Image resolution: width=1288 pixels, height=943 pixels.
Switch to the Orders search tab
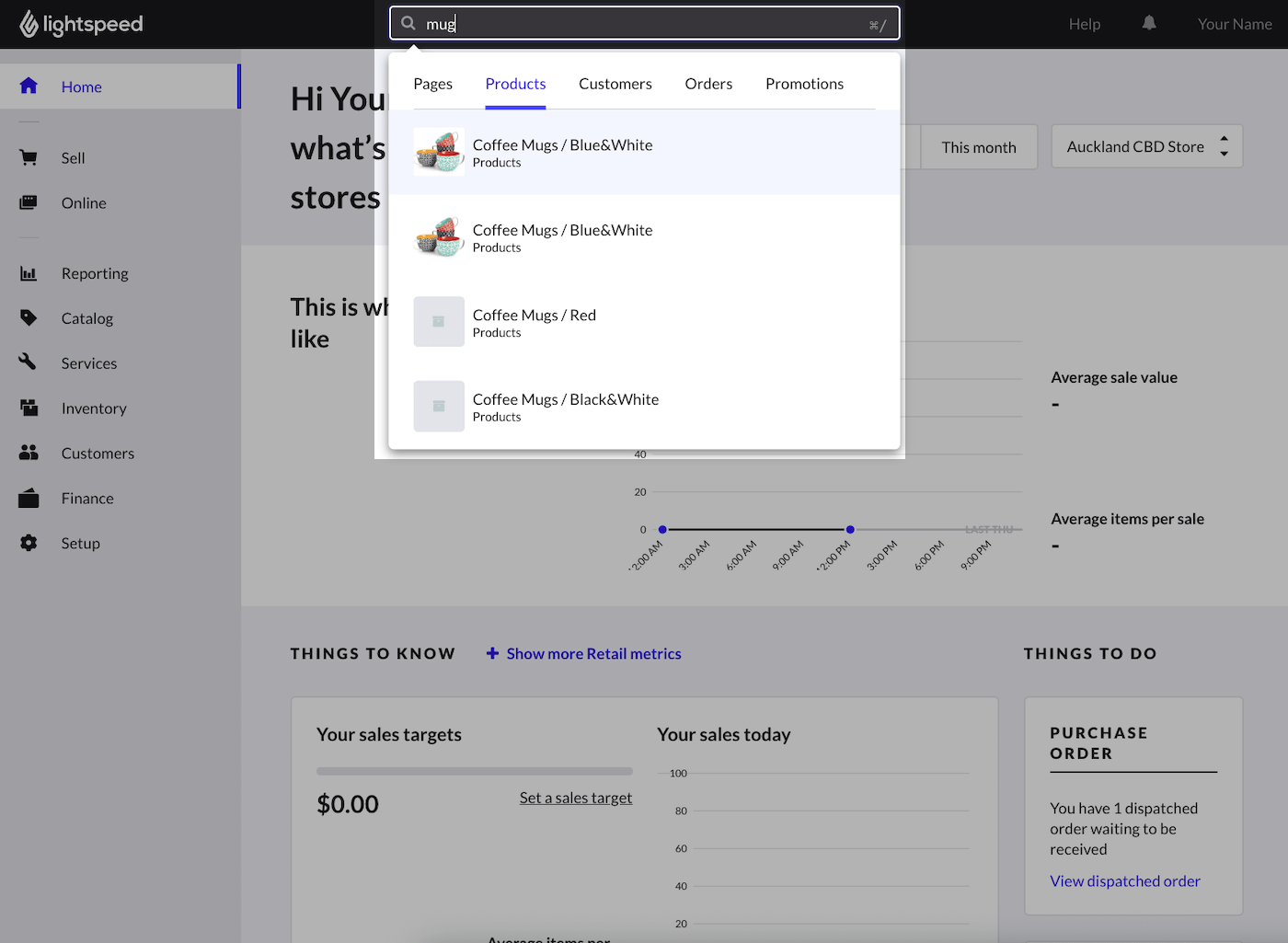click(708, 83)
